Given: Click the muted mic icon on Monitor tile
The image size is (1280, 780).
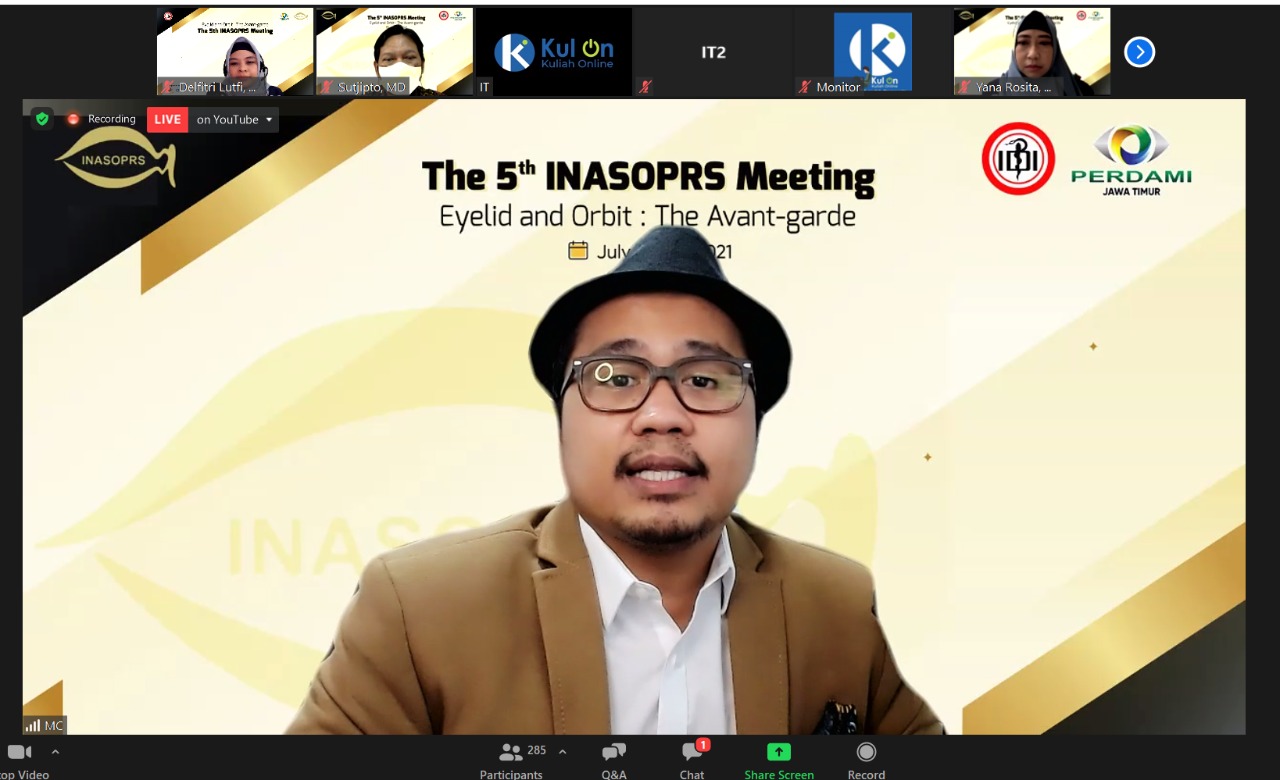Looking at the screenshot, I should click(804, 87).
